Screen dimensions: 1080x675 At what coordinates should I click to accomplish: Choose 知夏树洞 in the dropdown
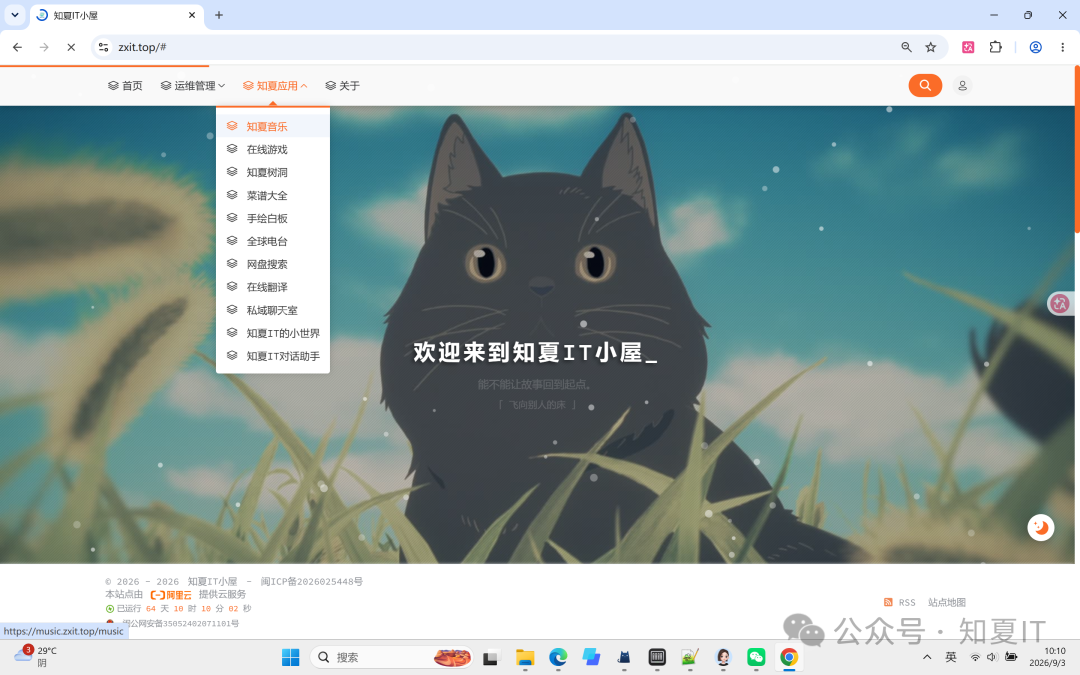click(273, 172)
